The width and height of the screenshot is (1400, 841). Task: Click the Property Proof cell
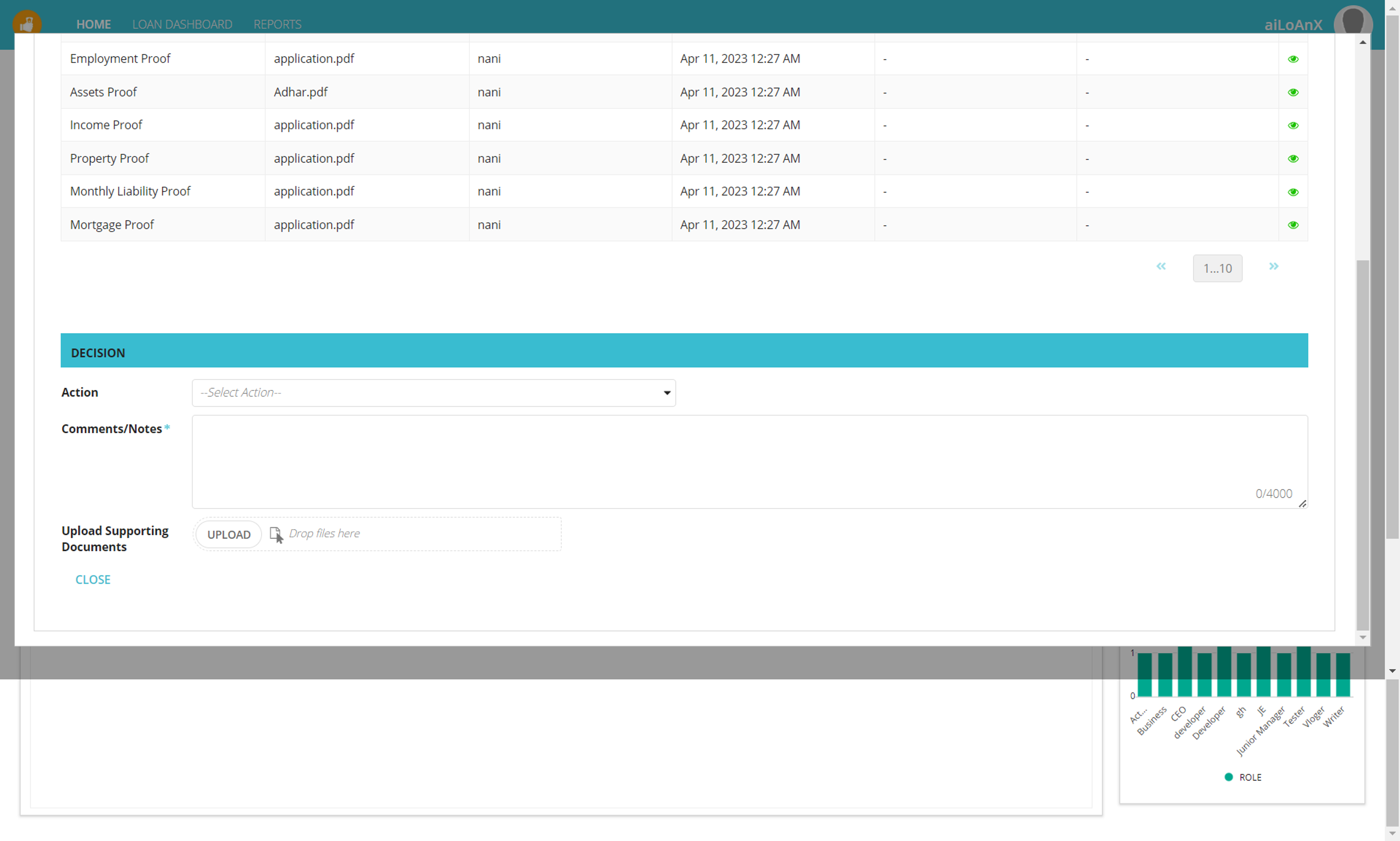tap(163, 158)
